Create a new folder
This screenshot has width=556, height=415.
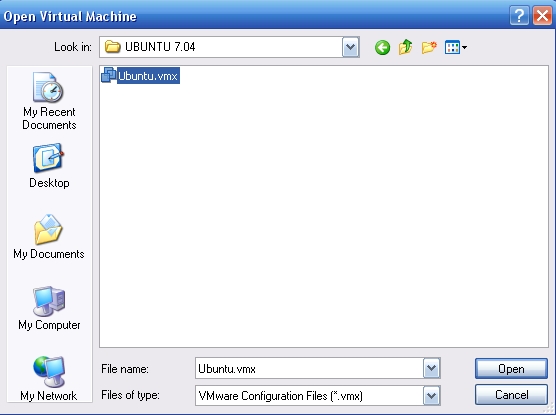click(x=429, y=47)
